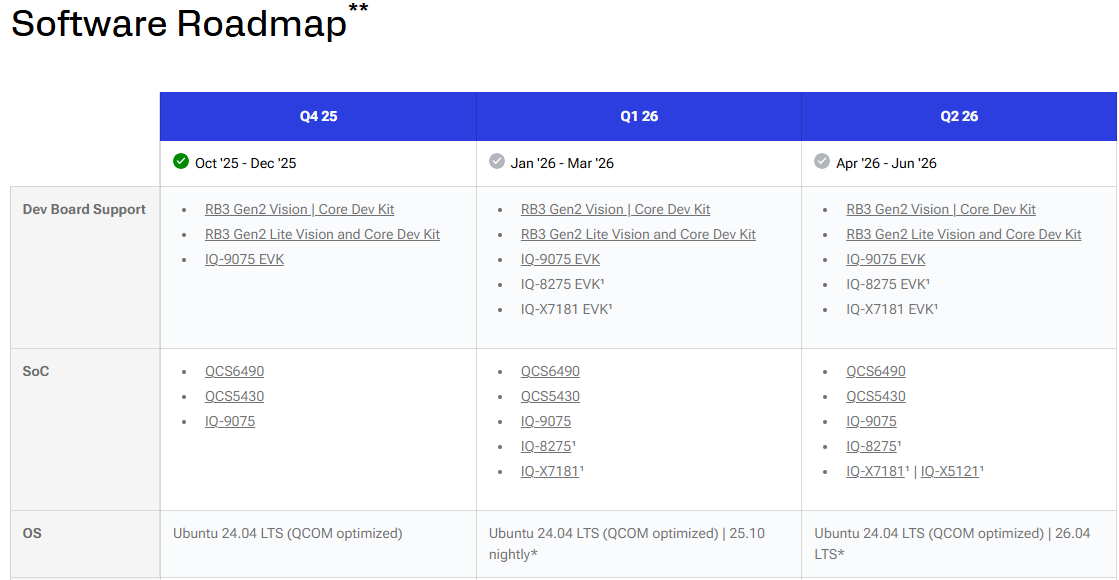This screenshot has width=1119, height=580.
Task: Click the Dev Board Support row label
Action: pos(84,209)
